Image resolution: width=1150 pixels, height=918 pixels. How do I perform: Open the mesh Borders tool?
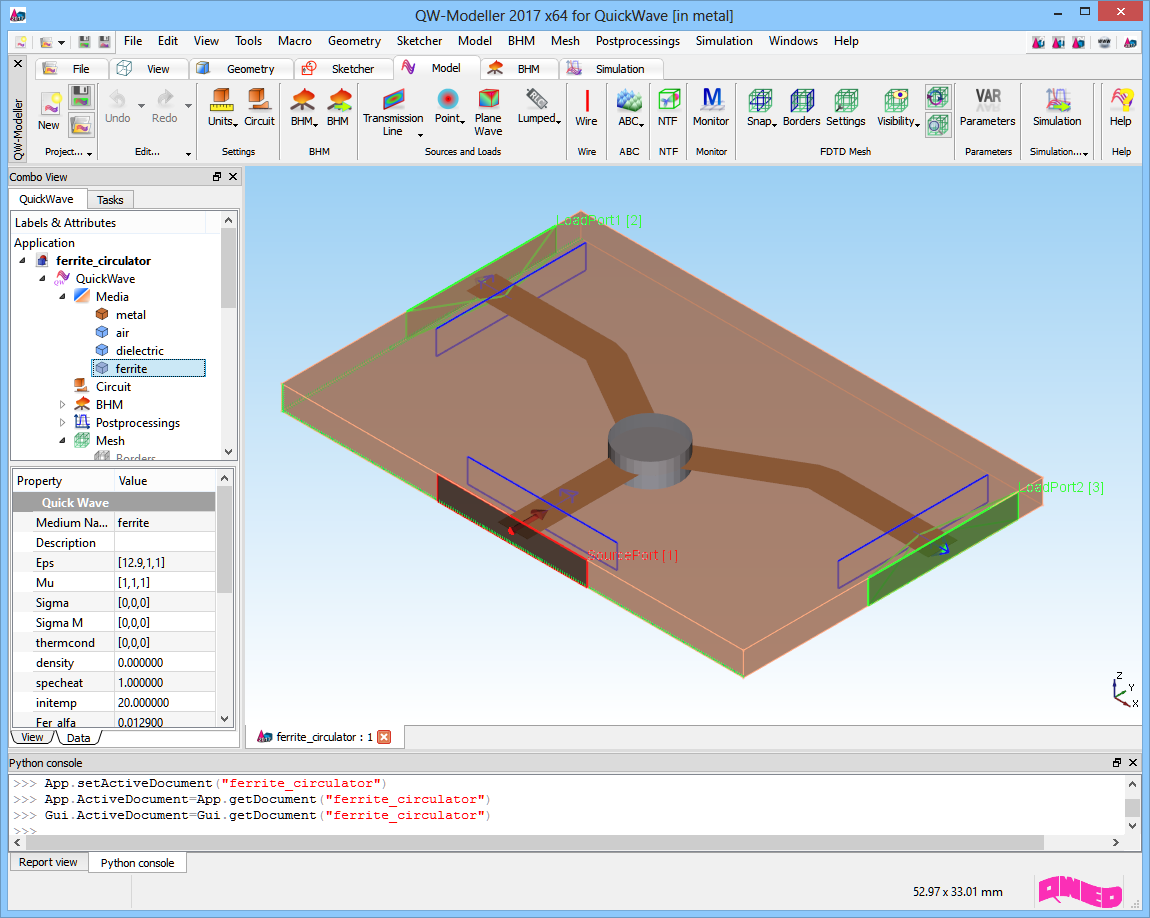(x=802, y=108)
